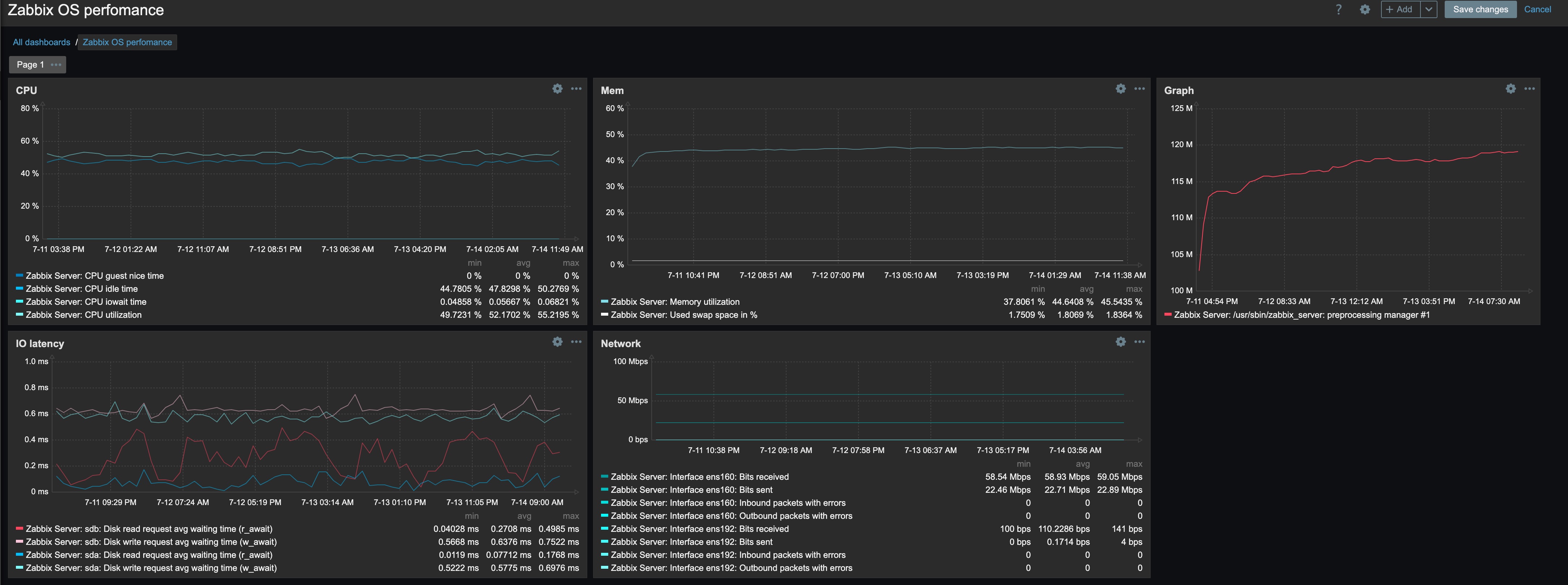Click the Zabbix OS perfomance page heading
This screenshot has width=1568, height=585.
[x=86, y=10]
